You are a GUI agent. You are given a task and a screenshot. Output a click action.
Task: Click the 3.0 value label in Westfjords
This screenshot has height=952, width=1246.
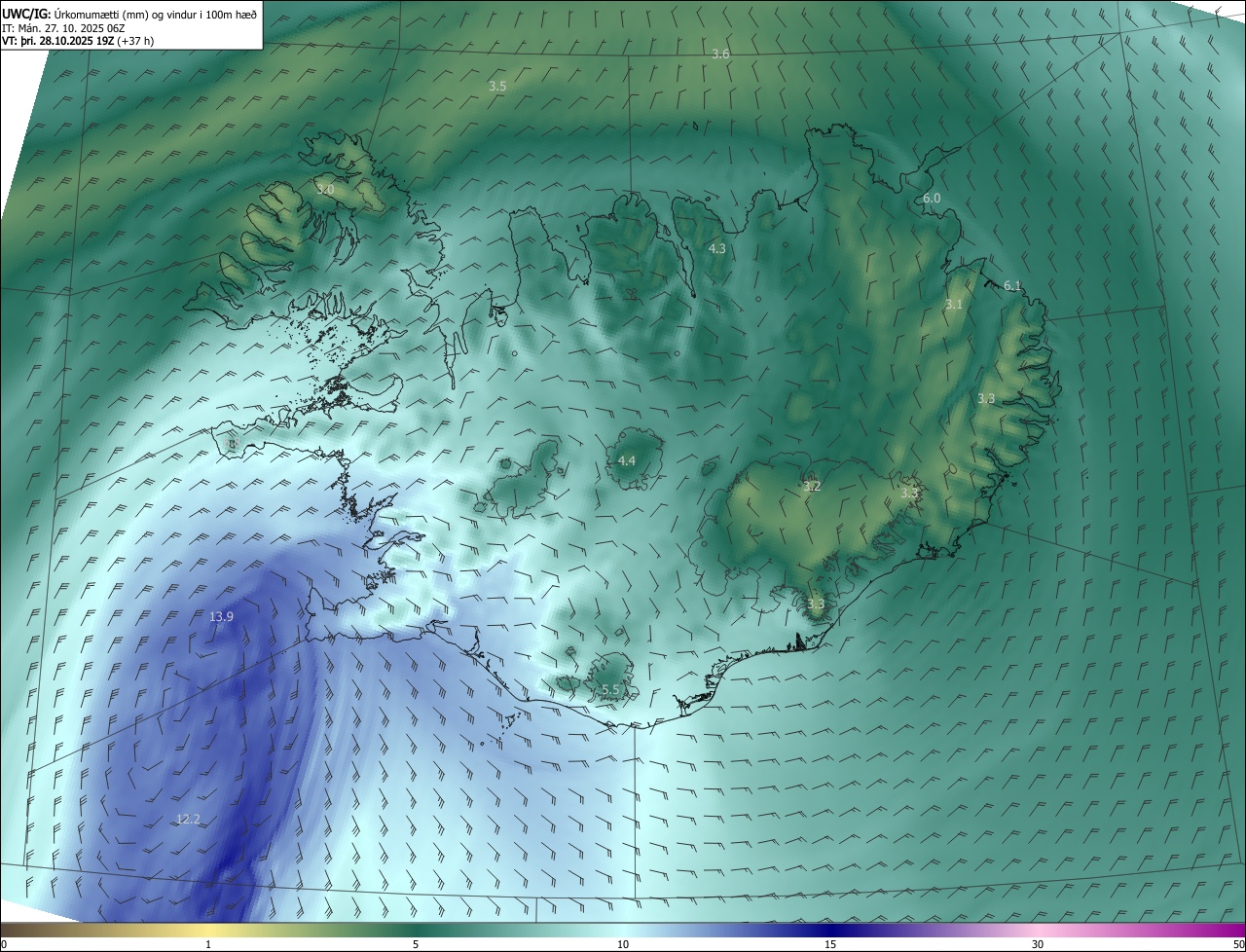coord(325,189)
